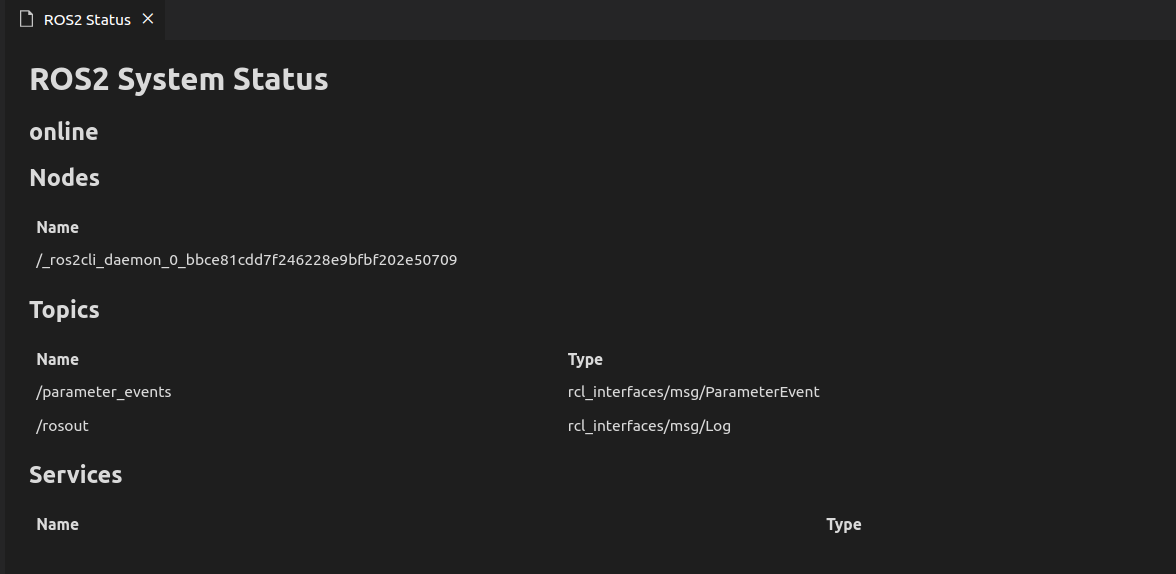Click the Type header in Services table
The height and width of the screenshot is (574, 1176).
(x=844, y=524)
